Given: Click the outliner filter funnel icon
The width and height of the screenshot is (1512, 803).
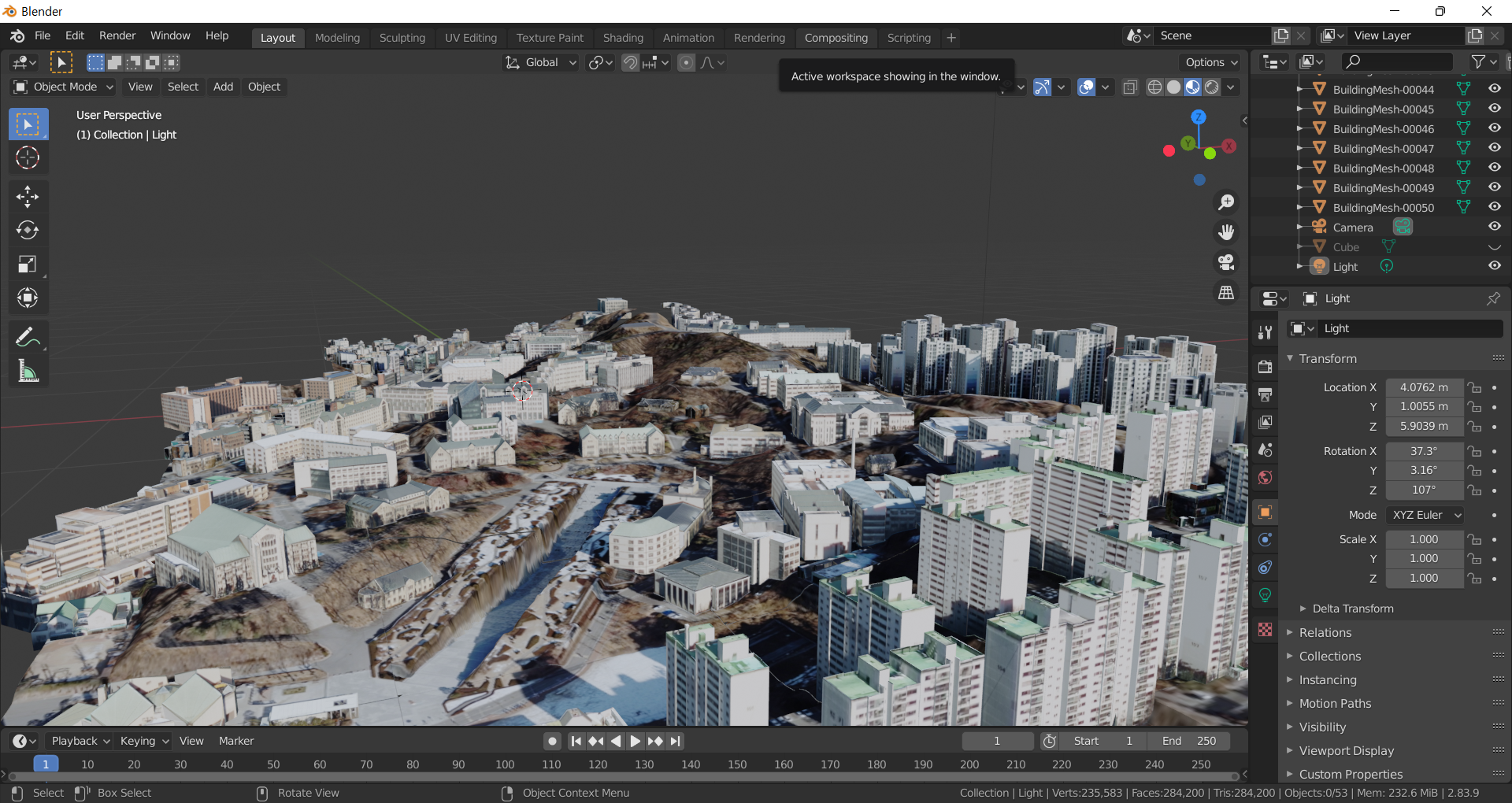Looking at the screenshot, I should pos(1479,61).
